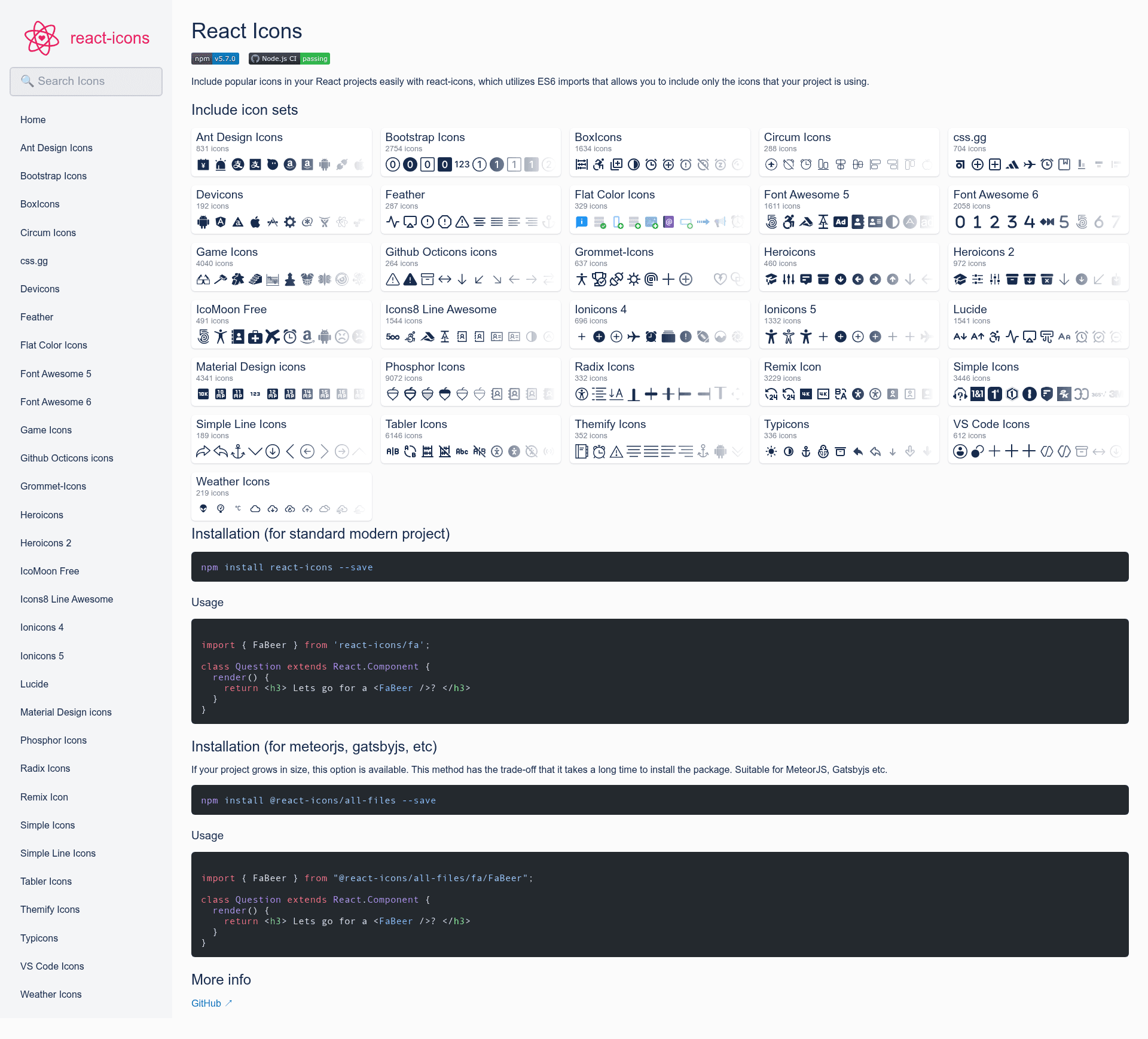Click the VS Code Icons card heading
Viewport: 1148px width, 1039px height.
tap(991, 424)
